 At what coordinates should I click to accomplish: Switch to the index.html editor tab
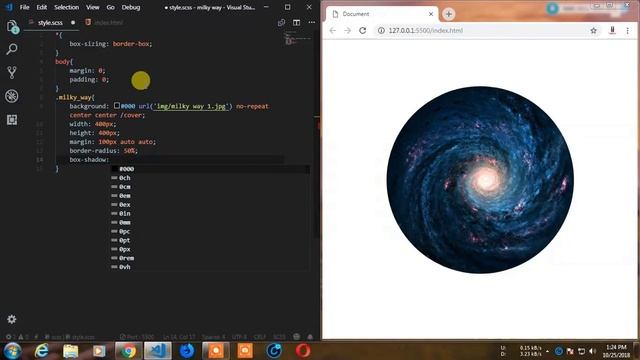tap(104, 22)
